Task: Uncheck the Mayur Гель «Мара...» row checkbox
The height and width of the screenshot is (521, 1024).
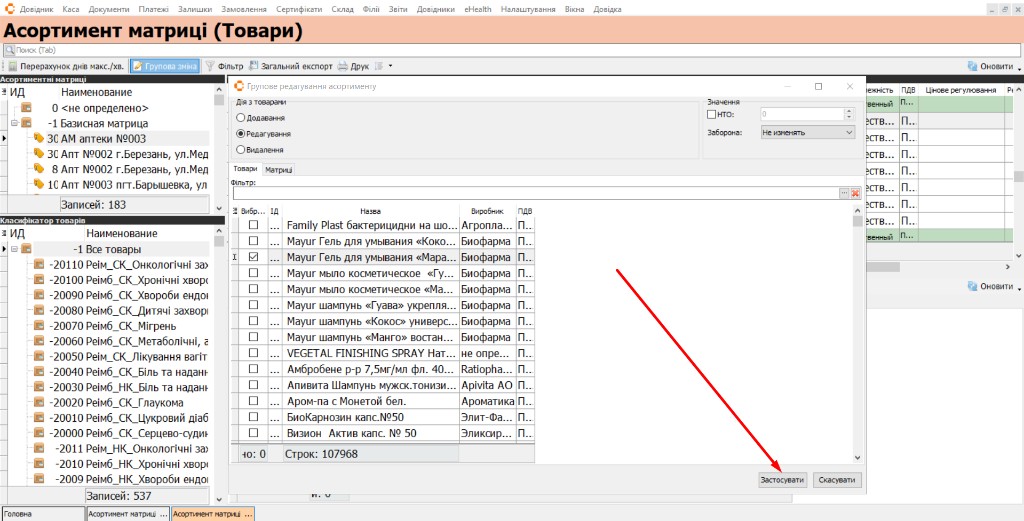Action: (x=253, y=257)
